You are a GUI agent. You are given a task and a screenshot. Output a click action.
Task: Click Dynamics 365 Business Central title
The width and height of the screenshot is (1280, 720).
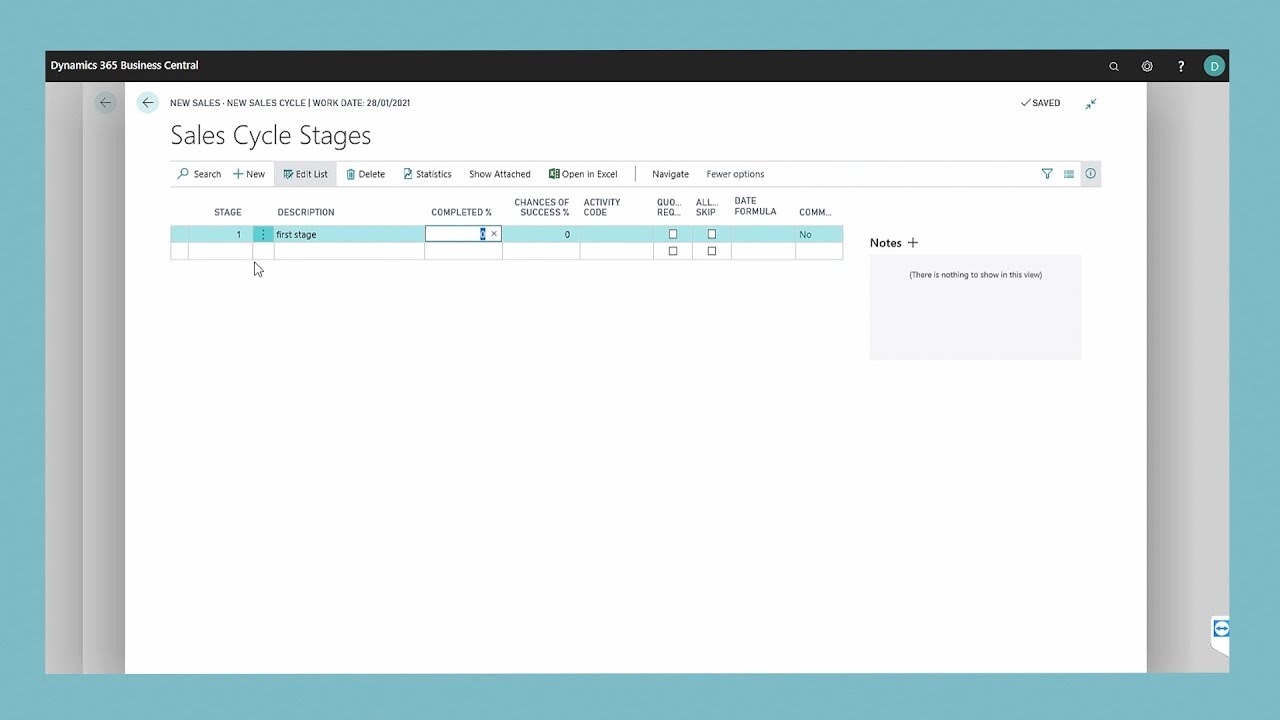(124, 65)
